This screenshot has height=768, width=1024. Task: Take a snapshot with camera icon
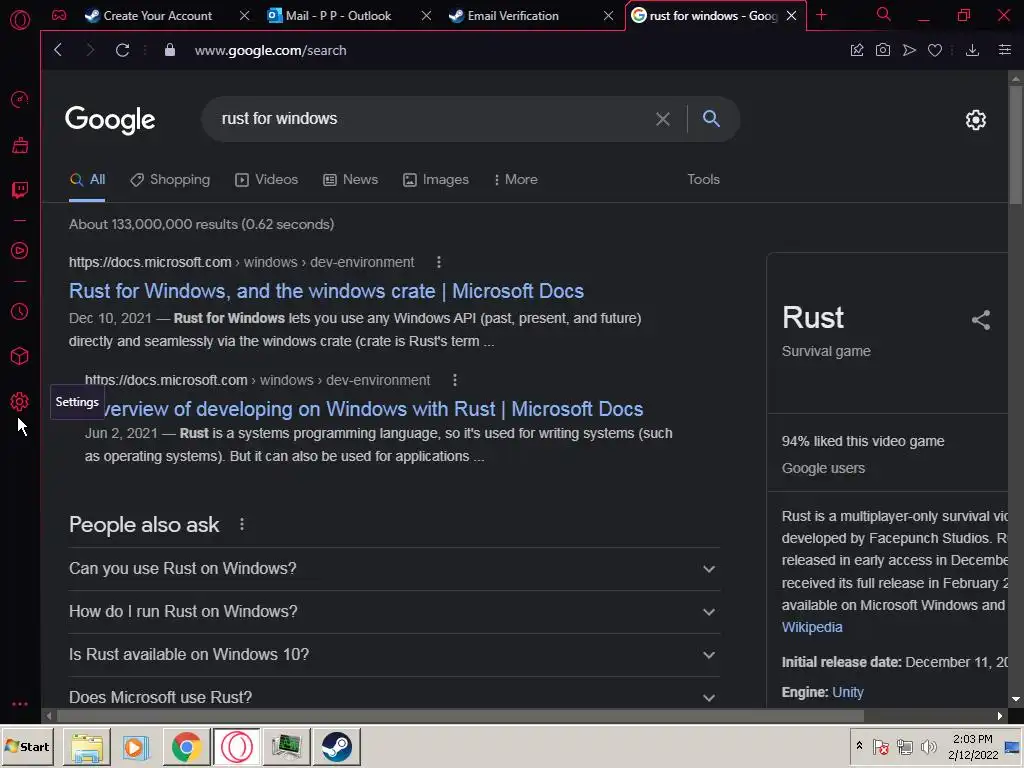(x=883, y=50)
